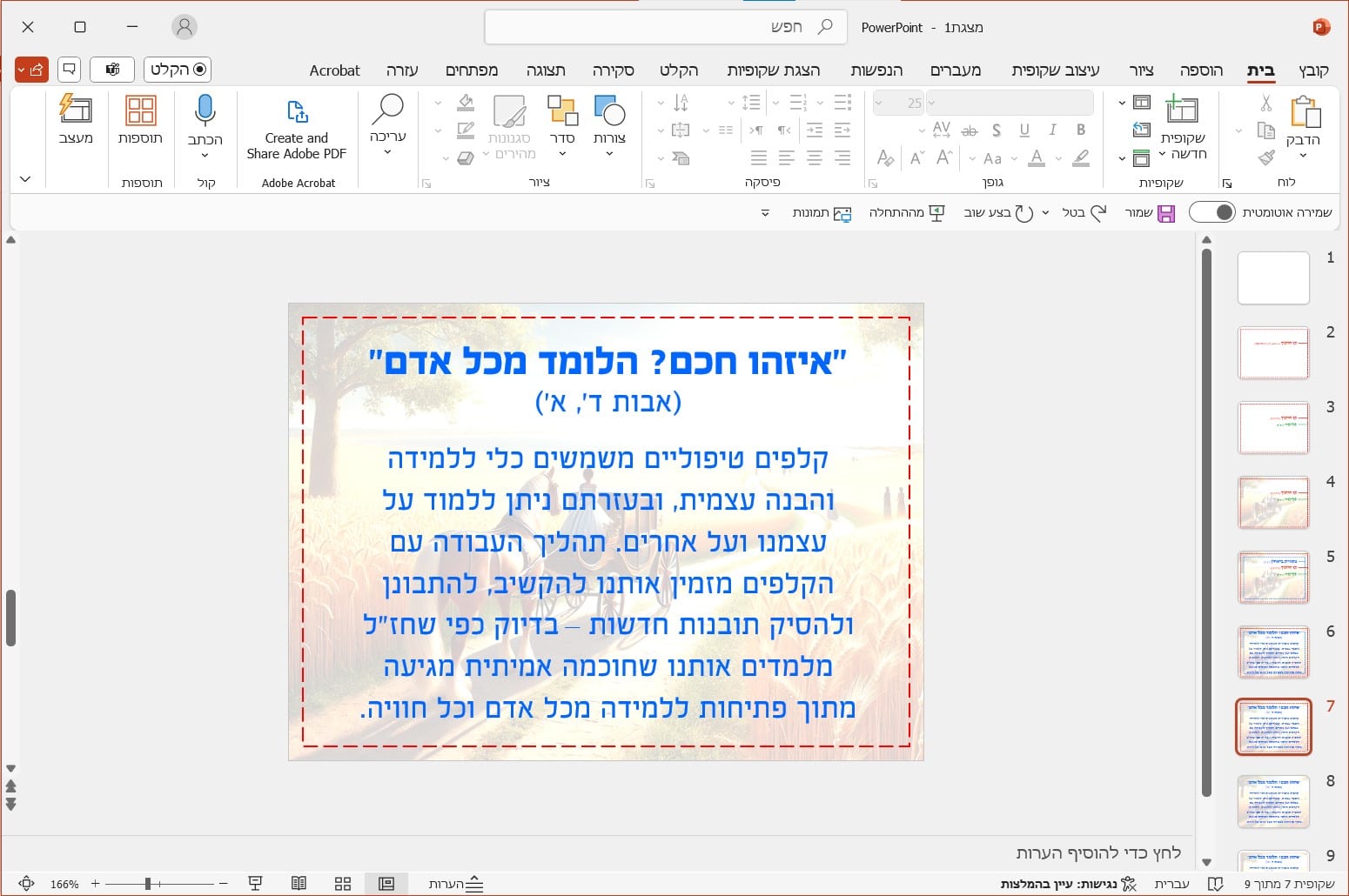This screenshot has width=1349, height=896.
Task: Open the Slide Show (הצגת שקופיות) tab
Action: pyautogui.click(x=774, y=70)
